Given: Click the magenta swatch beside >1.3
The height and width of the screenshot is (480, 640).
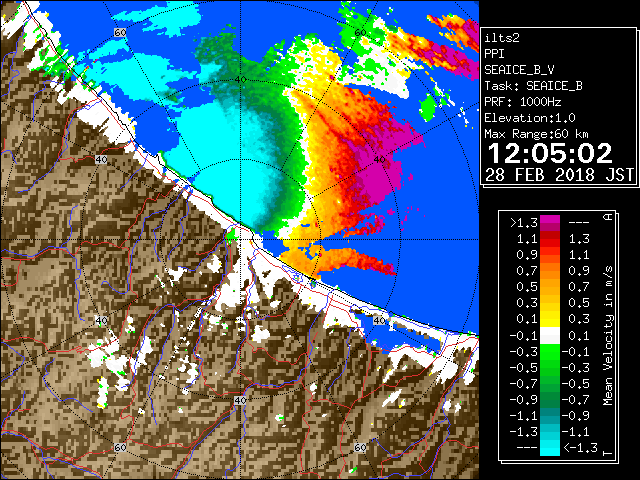Looking at the screenshot, I should pyautogui.click(x=550, y=223).
